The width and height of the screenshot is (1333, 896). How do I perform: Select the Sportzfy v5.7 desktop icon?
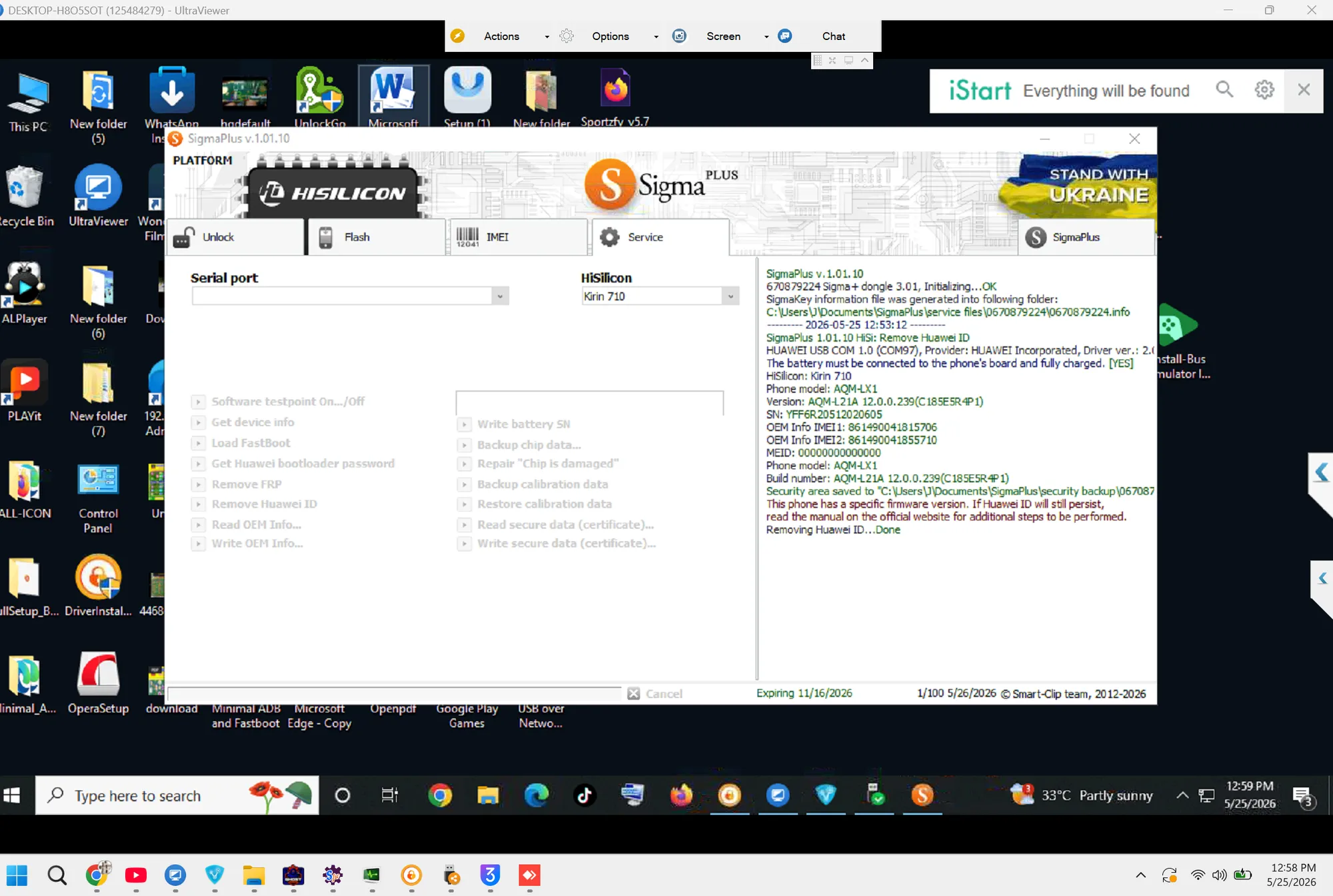click(615, 97)
